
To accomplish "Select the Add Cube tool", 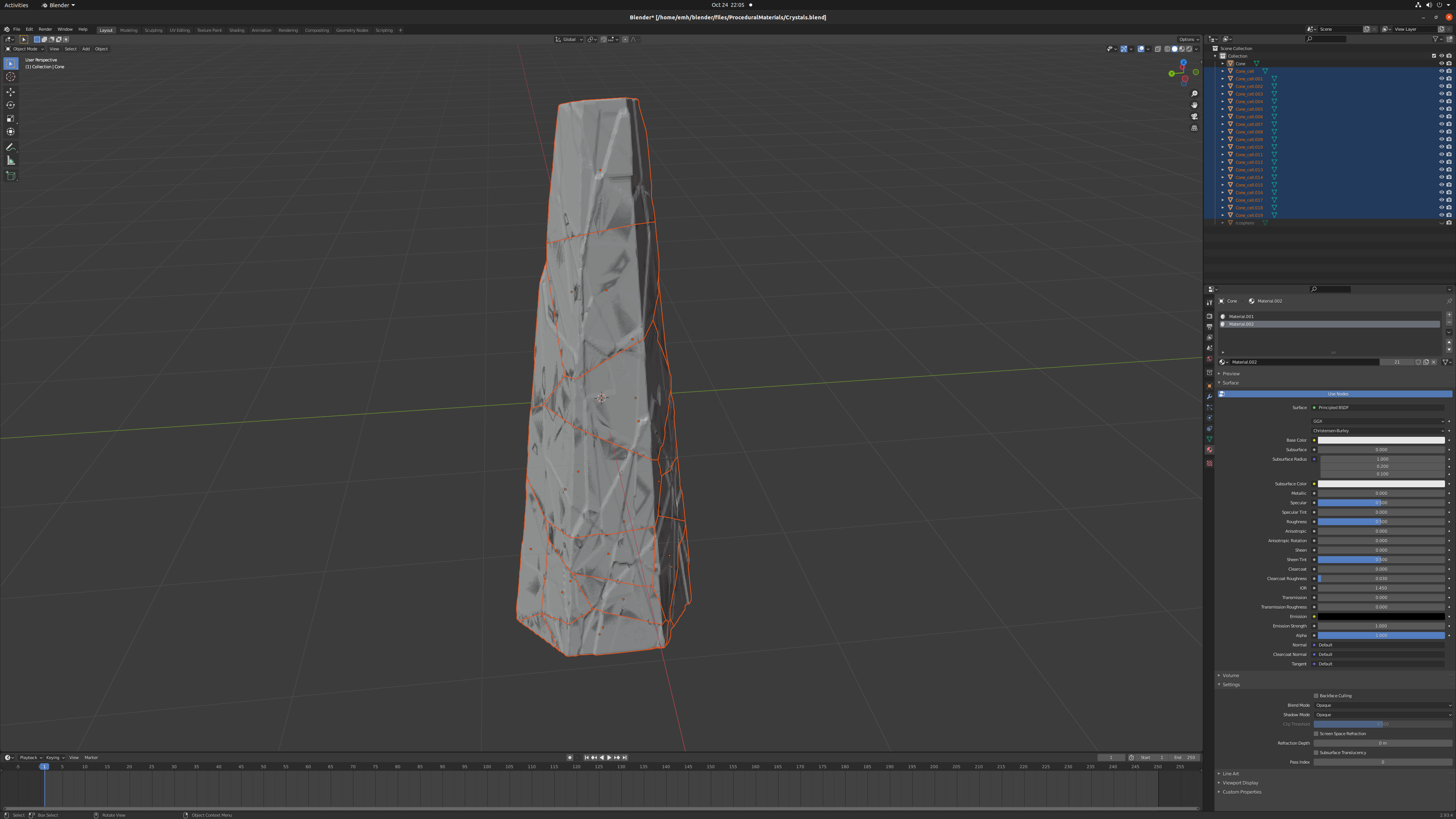I will point(11,176).
